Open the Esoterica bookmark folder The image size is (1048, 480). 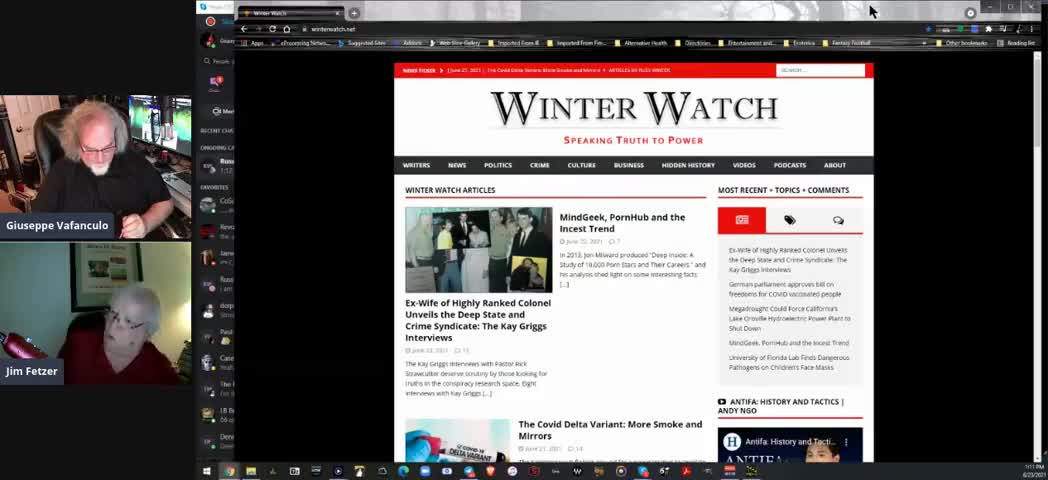click(x=799, y=43)
